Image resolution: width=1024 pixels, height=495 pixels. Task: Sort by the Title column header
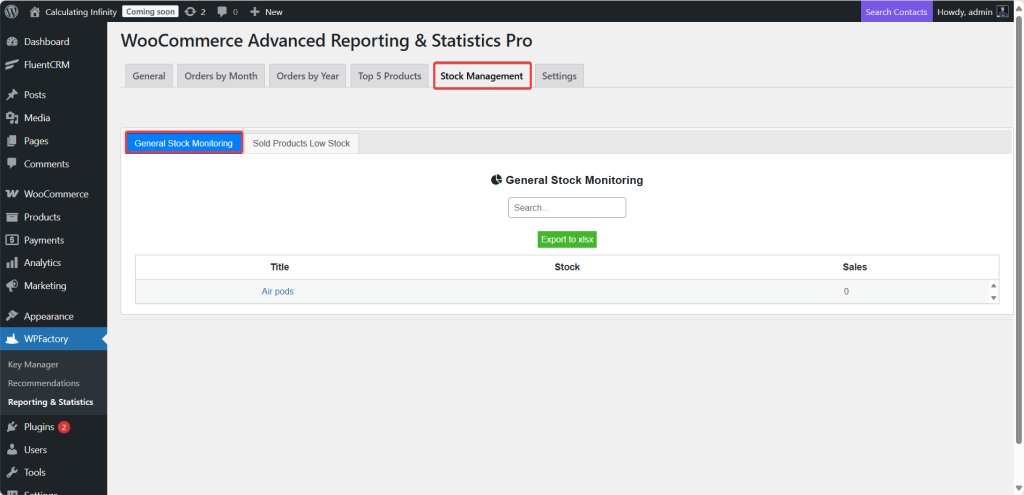280,267
